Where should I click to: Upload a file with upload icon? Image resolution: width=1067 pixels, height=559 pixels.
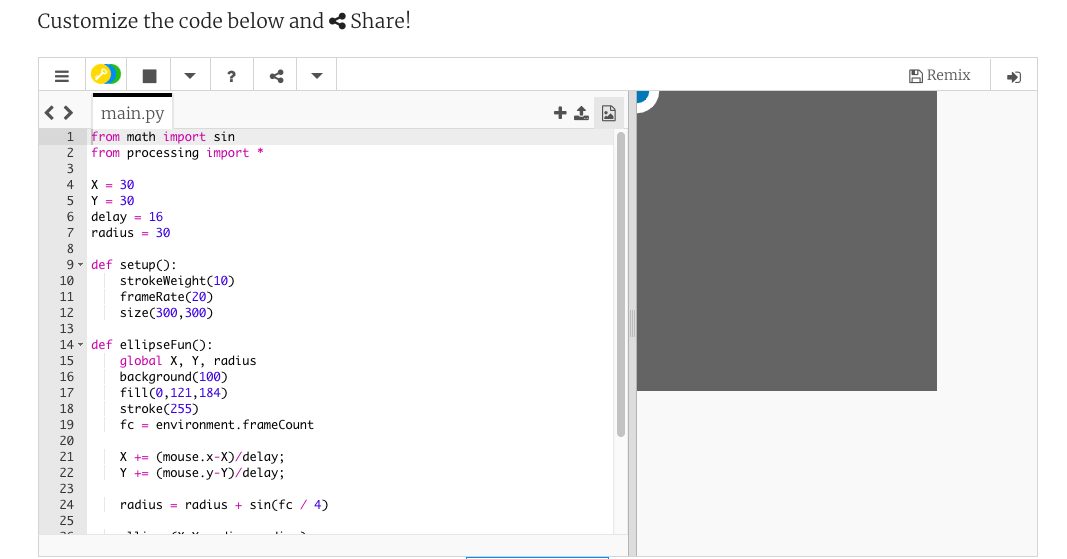581,112
